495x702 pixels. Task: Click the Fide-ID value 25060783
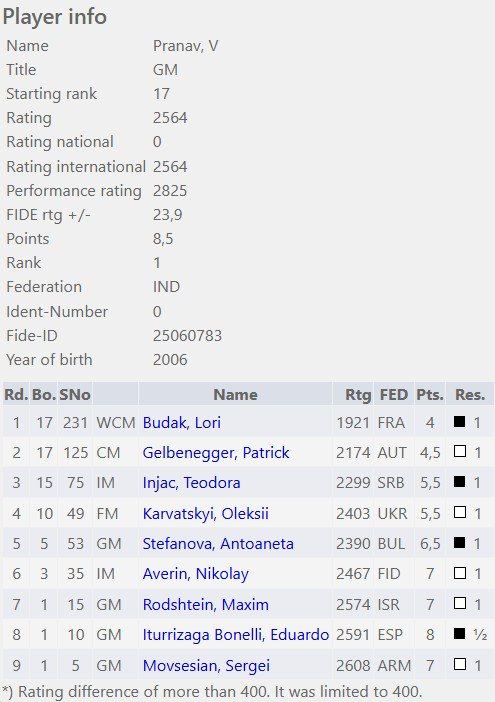click(188, 336)
